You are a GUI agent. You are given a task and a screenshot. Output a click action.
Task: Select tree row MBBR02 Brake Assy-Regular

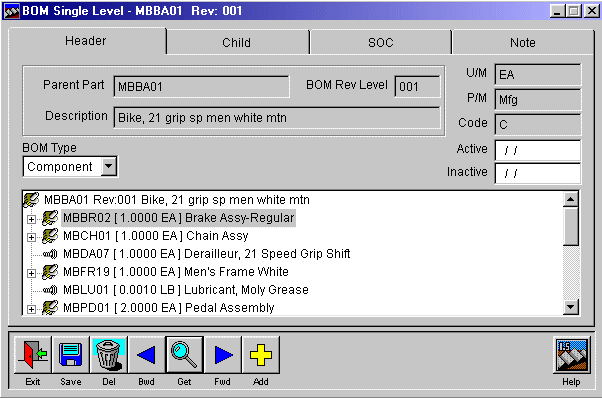[x=179, y=218]
